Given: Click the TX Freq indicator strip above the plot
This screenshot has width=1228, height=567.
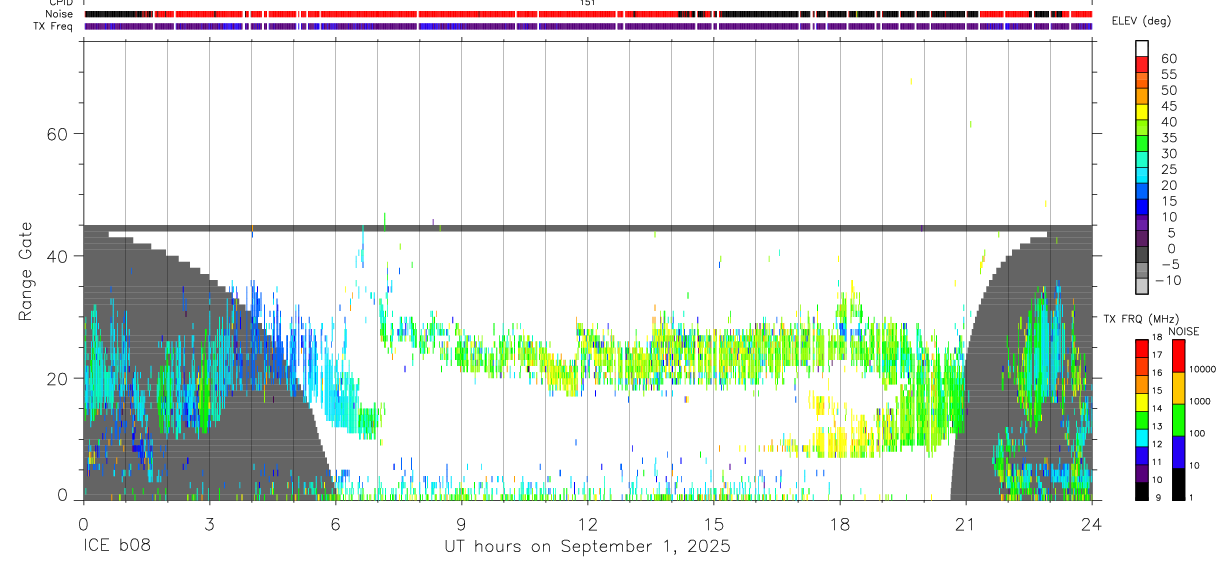Looking at the screenshot, I should pyautogui.click(x=588, y=26).
